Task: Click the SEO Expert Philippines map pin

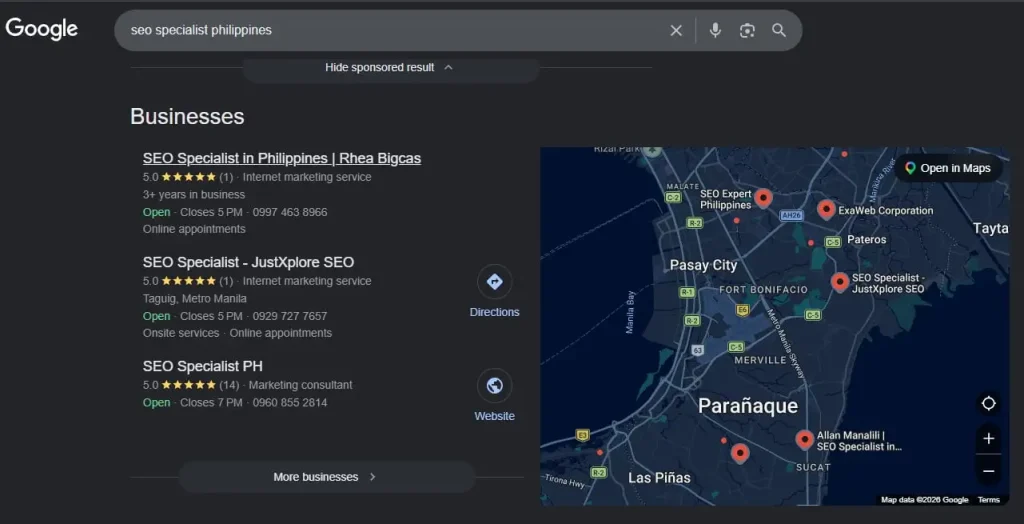Action: click(x=763, y=197)
